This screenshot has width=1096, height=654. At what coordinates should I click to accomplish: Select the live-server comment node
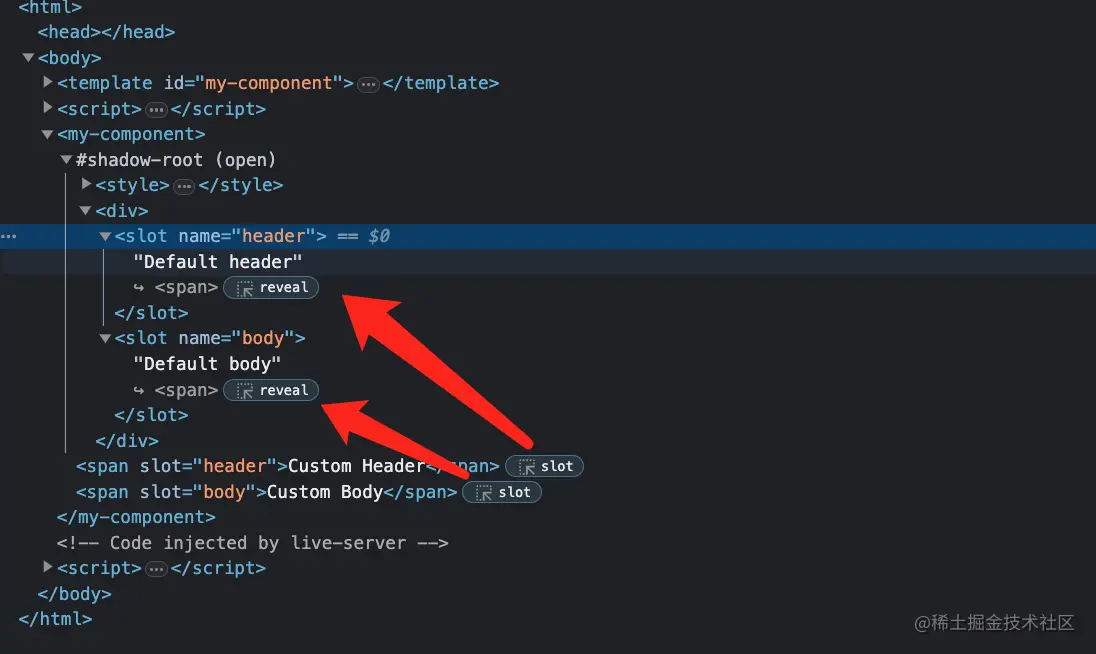pos(252,543)
